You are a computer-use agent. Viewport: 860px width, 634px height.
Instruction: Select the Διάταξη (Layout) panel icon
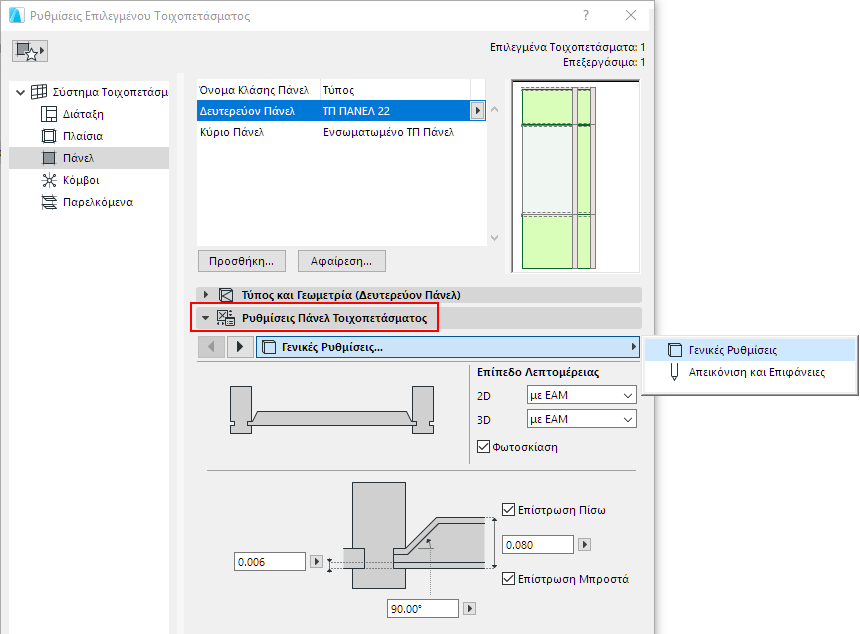point(48,113)
